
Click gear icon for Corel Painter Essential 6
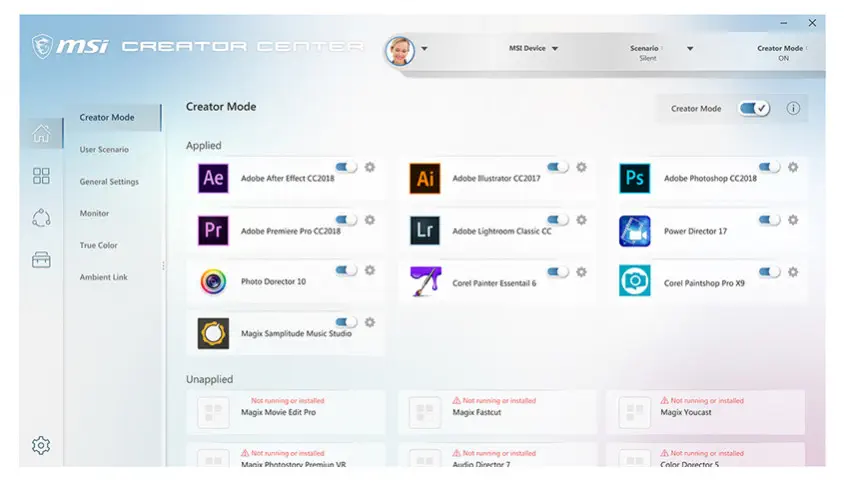pyautogui.click(x=581, y=271)
